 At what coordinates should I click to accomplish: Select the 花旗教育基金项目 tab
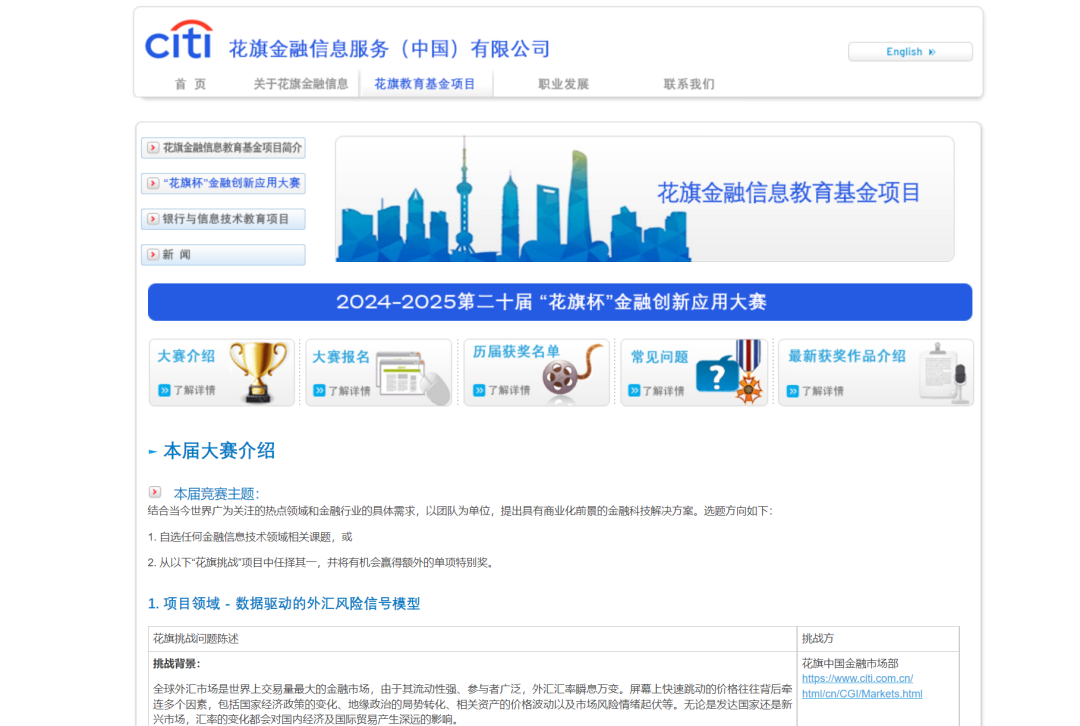pos(425,84)
